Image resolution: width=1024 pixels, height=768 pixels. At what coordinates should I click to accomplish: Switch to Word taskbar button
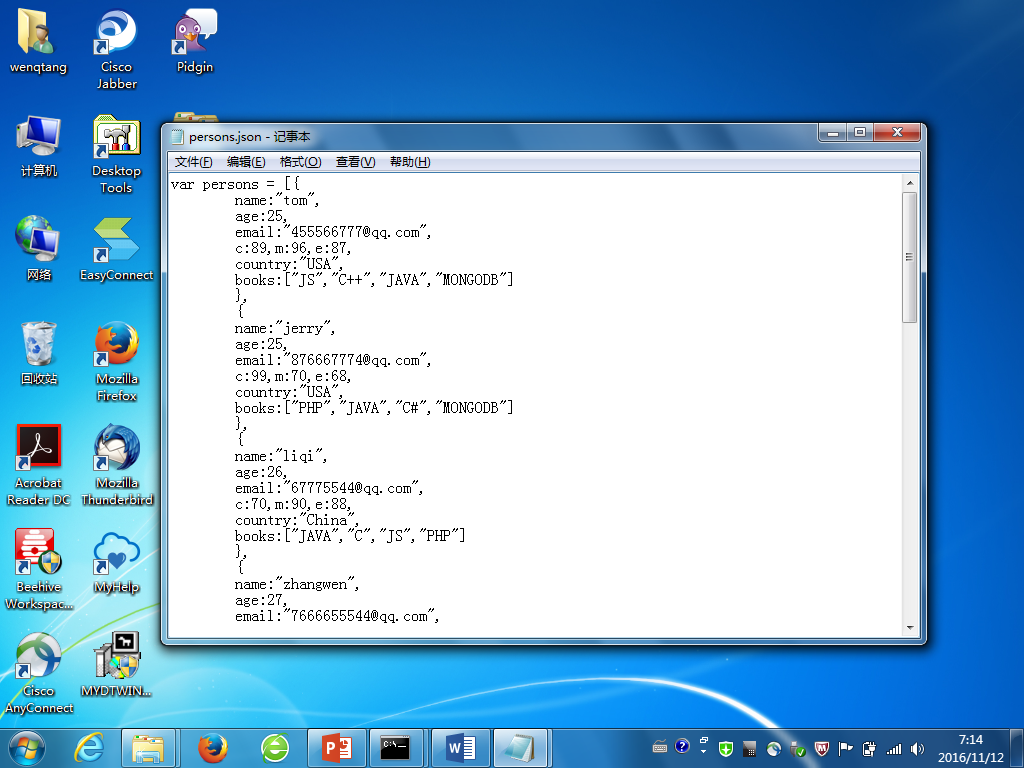pyautogui.click(x=460, y=748)
